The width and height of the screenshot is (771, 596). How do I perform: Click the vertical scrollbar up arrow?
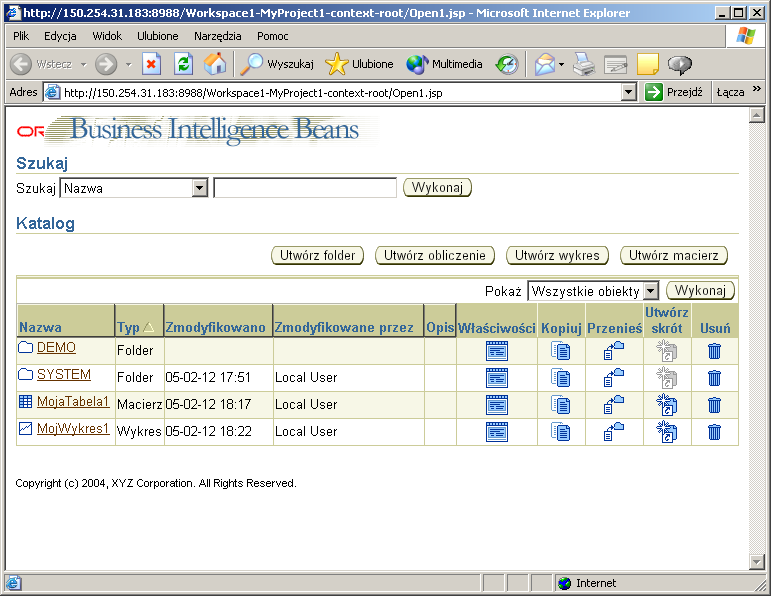(x=756, y=116)
